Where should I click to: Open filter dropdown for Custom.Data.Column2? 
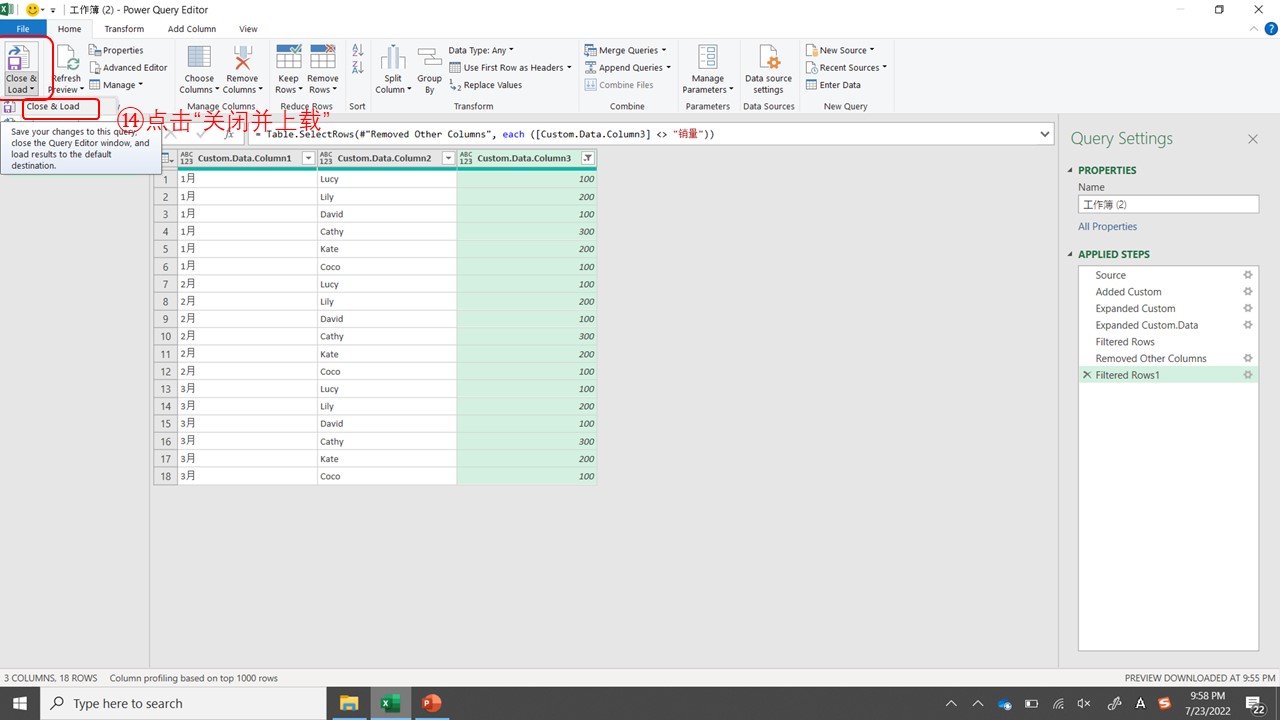(448, 158)
